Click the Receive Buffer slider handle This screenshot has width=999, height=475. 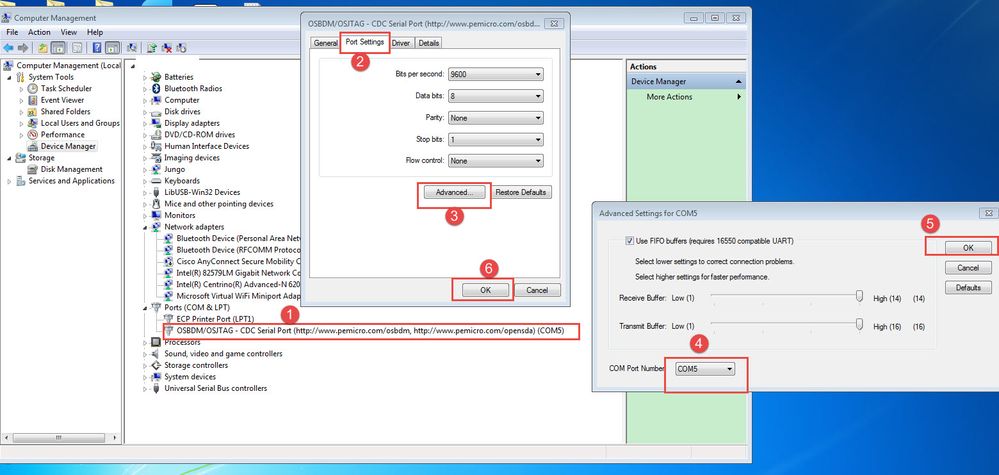click(859, 296)
